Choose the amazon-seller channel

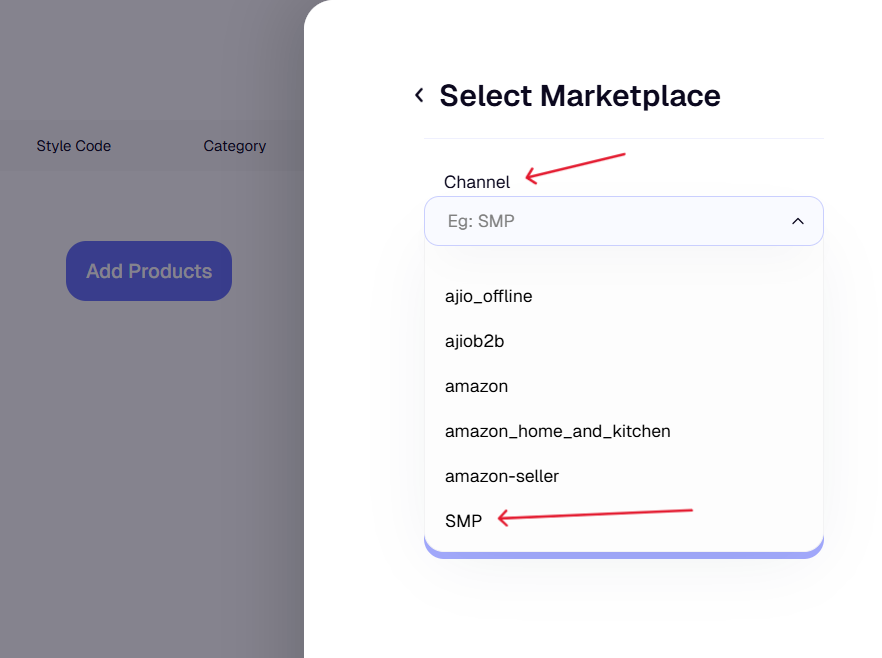[502, 476]
